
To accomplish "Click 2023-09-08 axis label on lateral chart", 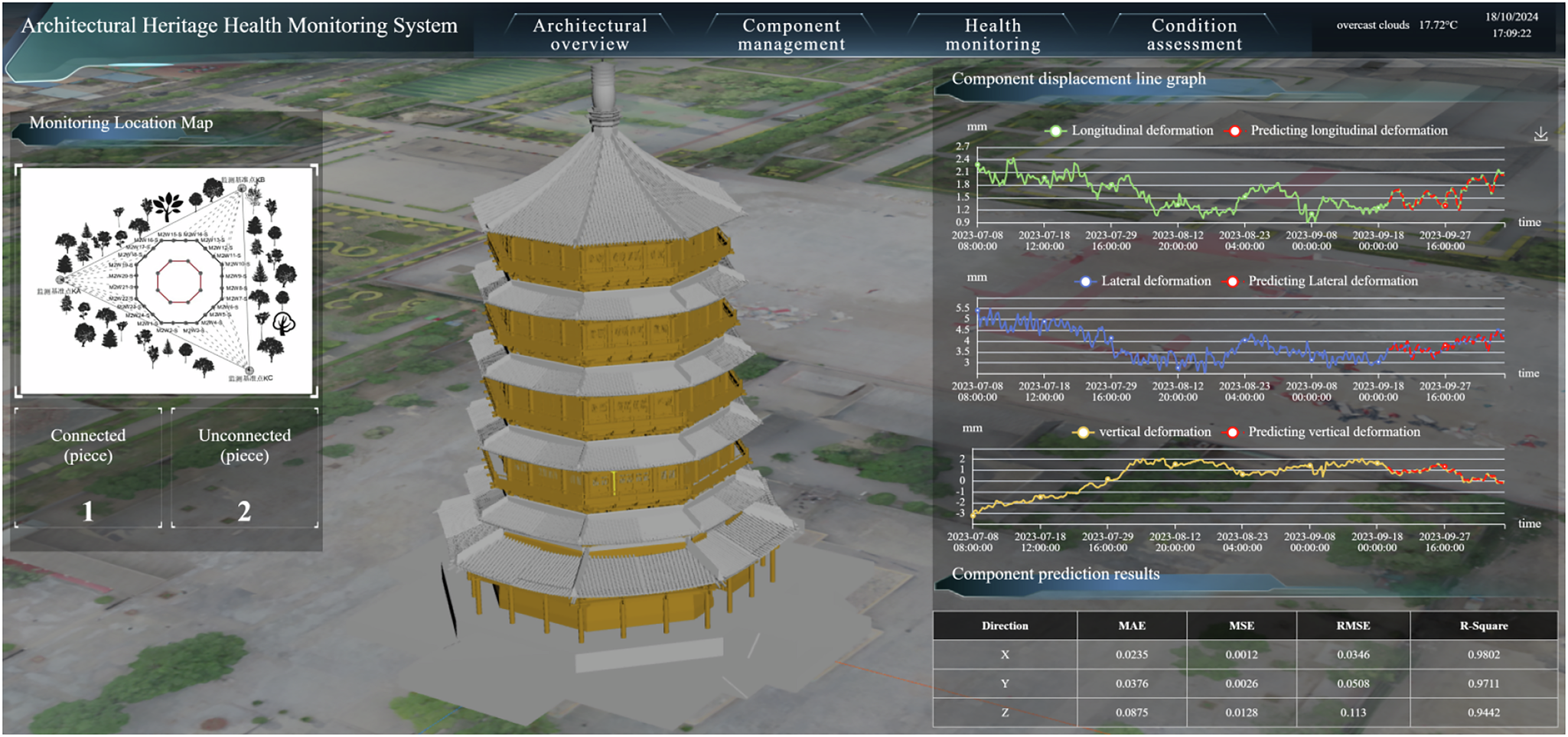I will [1311, 391].
